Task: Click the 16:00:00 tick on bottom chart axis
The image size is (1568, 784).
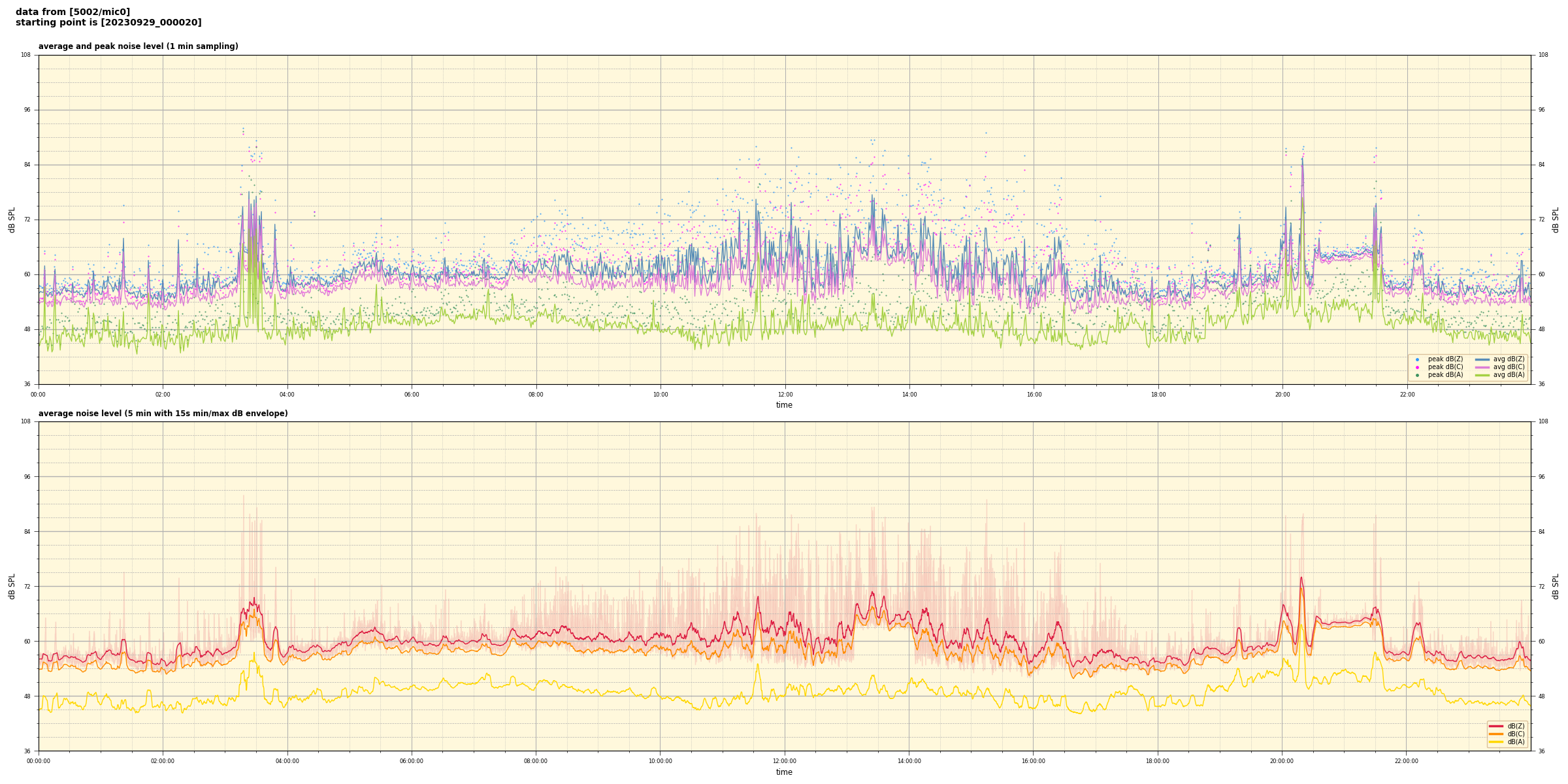Action: pos(1033,761)
